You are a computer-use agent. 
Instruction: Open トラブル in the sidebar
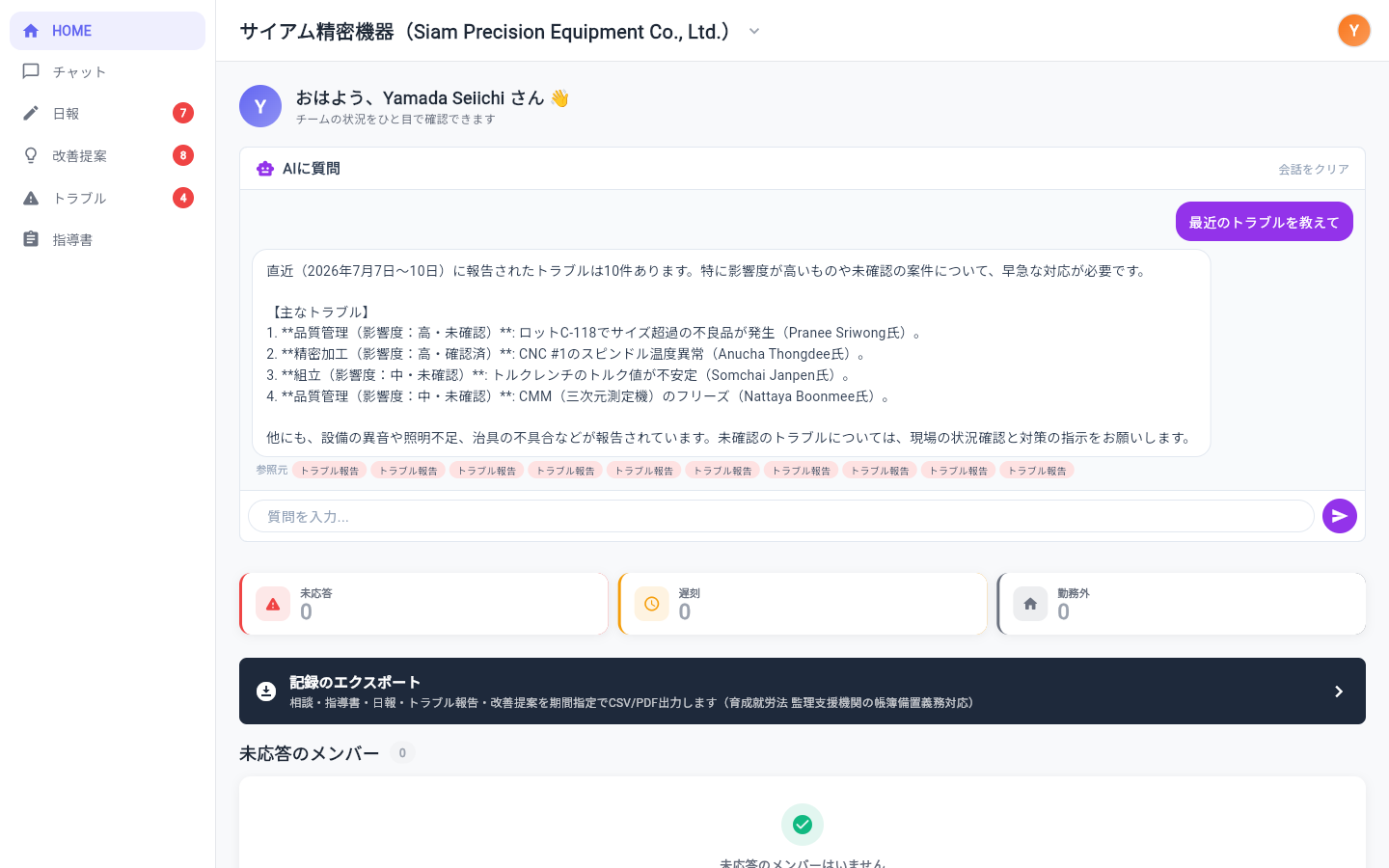pos(107,198)
